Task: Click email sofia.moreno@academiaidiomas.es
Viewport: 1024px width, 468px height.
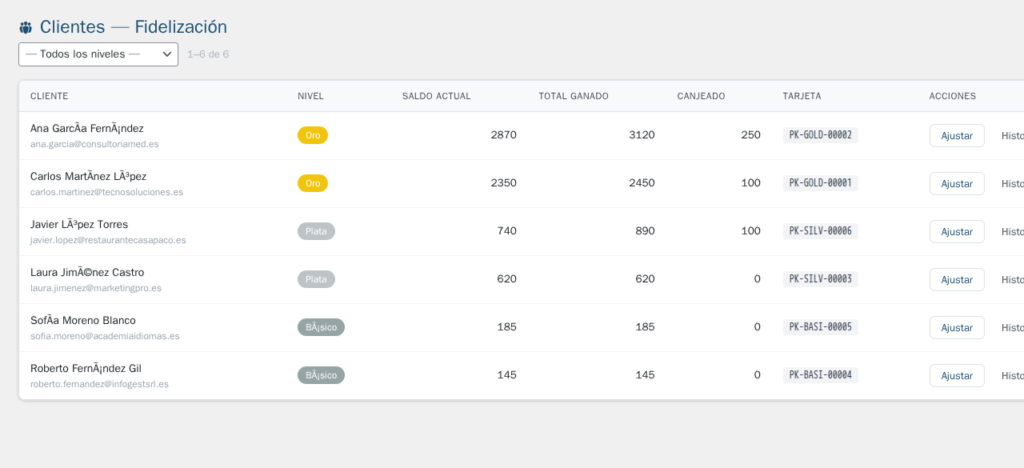Action: 104,336
